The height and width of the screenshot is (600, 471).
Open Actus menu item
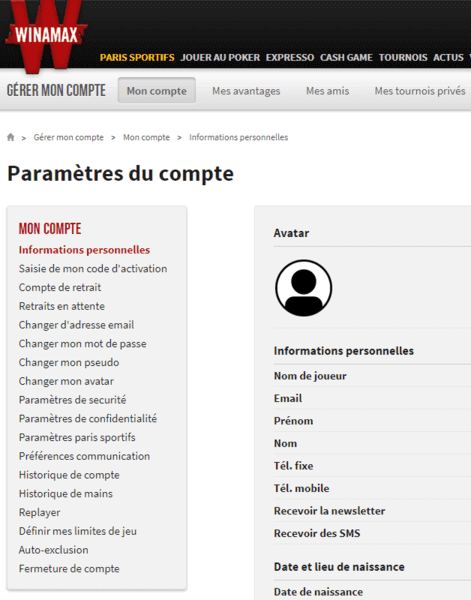[448, 57]
